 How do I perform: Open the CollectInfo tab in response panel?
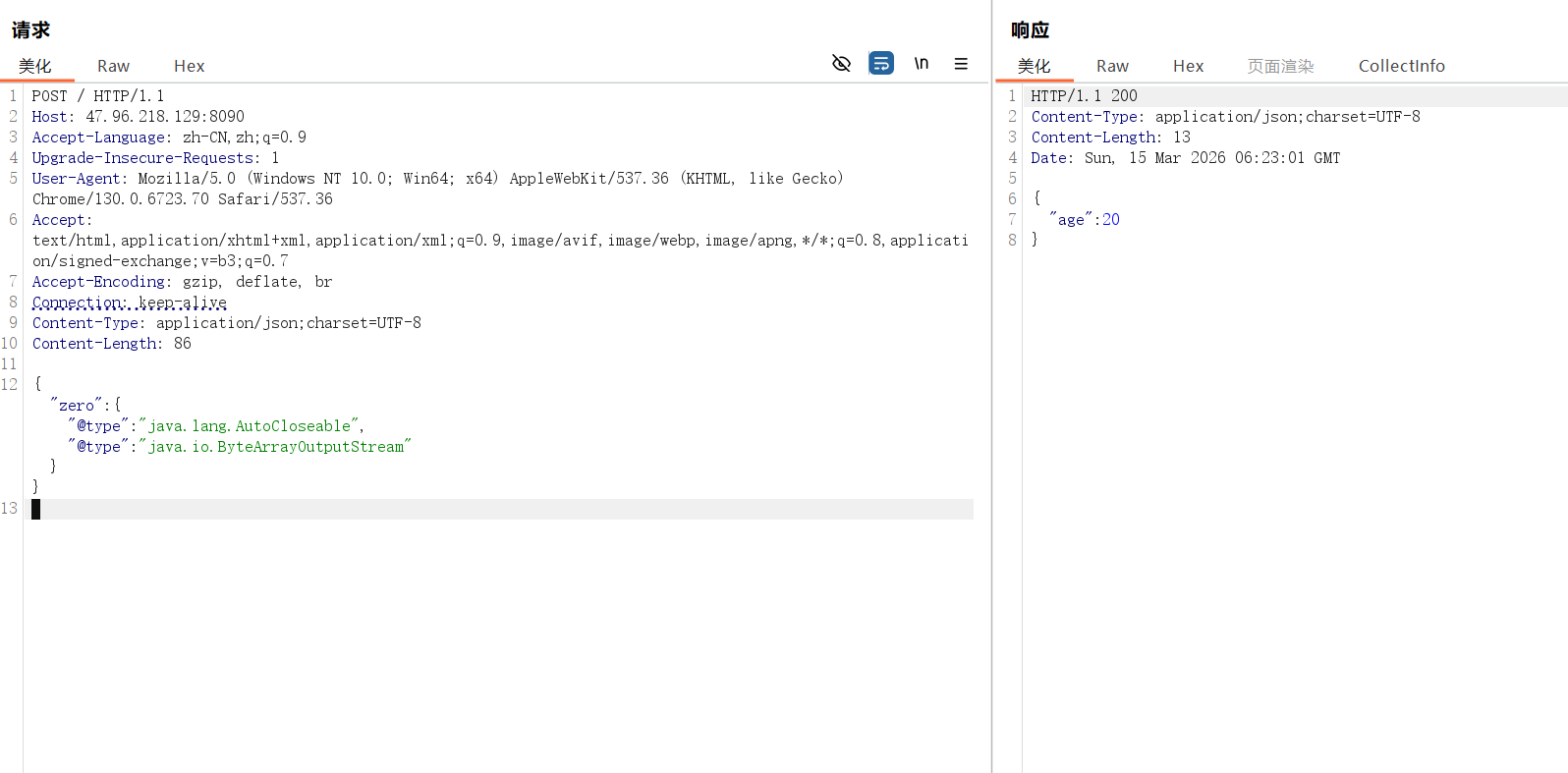[1401, 66]
